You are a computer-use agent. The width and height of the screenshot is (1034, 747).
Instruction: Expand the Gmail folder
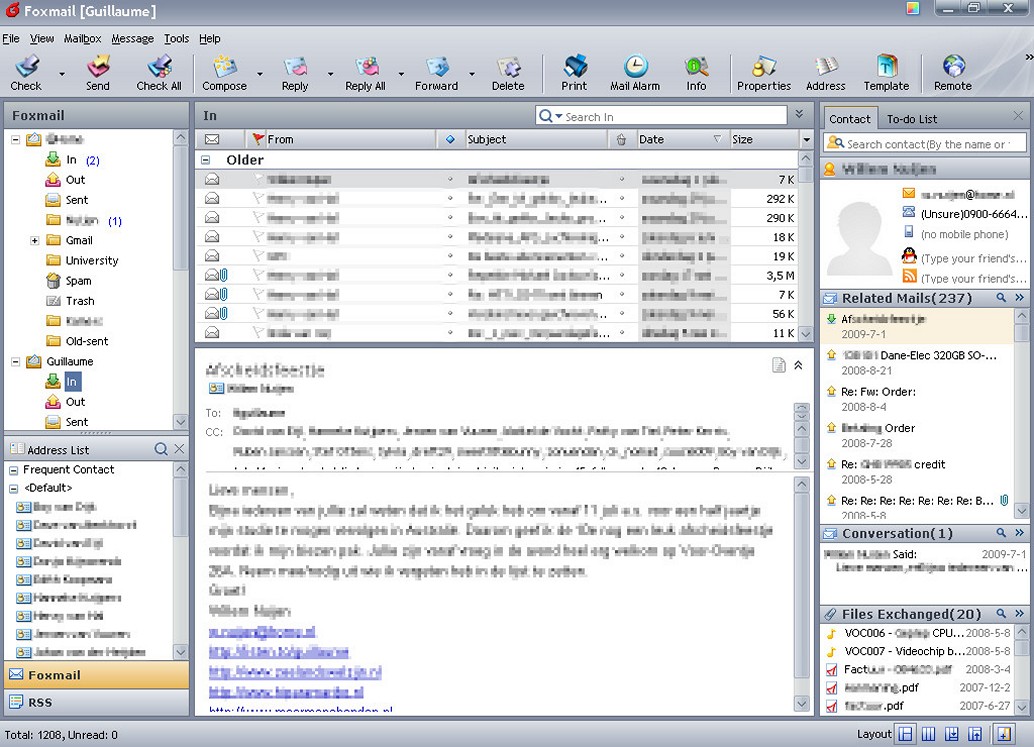point(34,241)
